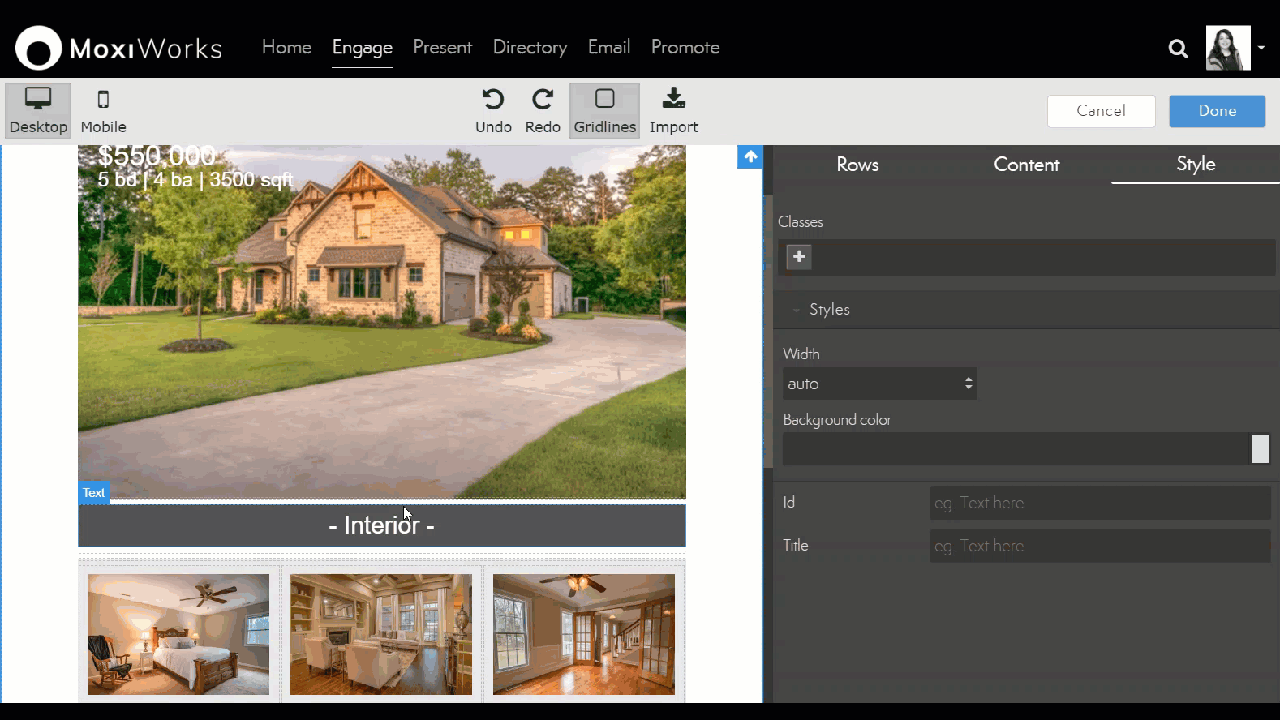This screenshot has height=720, width=1280.
Task: Open the Background color swatch picker
Action: (x=1260, y=449)
